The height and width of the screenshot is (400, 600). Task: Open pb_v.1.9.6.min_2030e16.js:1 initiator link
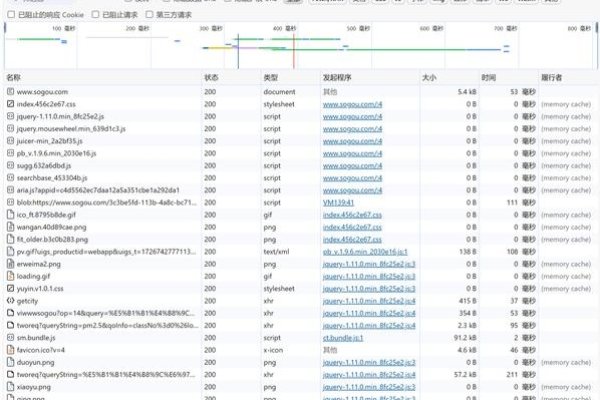coord(365,251)
